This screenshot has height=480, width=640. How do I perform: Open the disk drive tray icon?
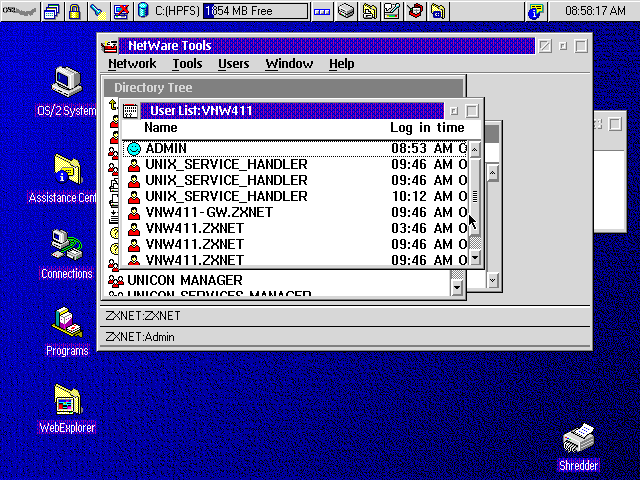coord(346,11)
